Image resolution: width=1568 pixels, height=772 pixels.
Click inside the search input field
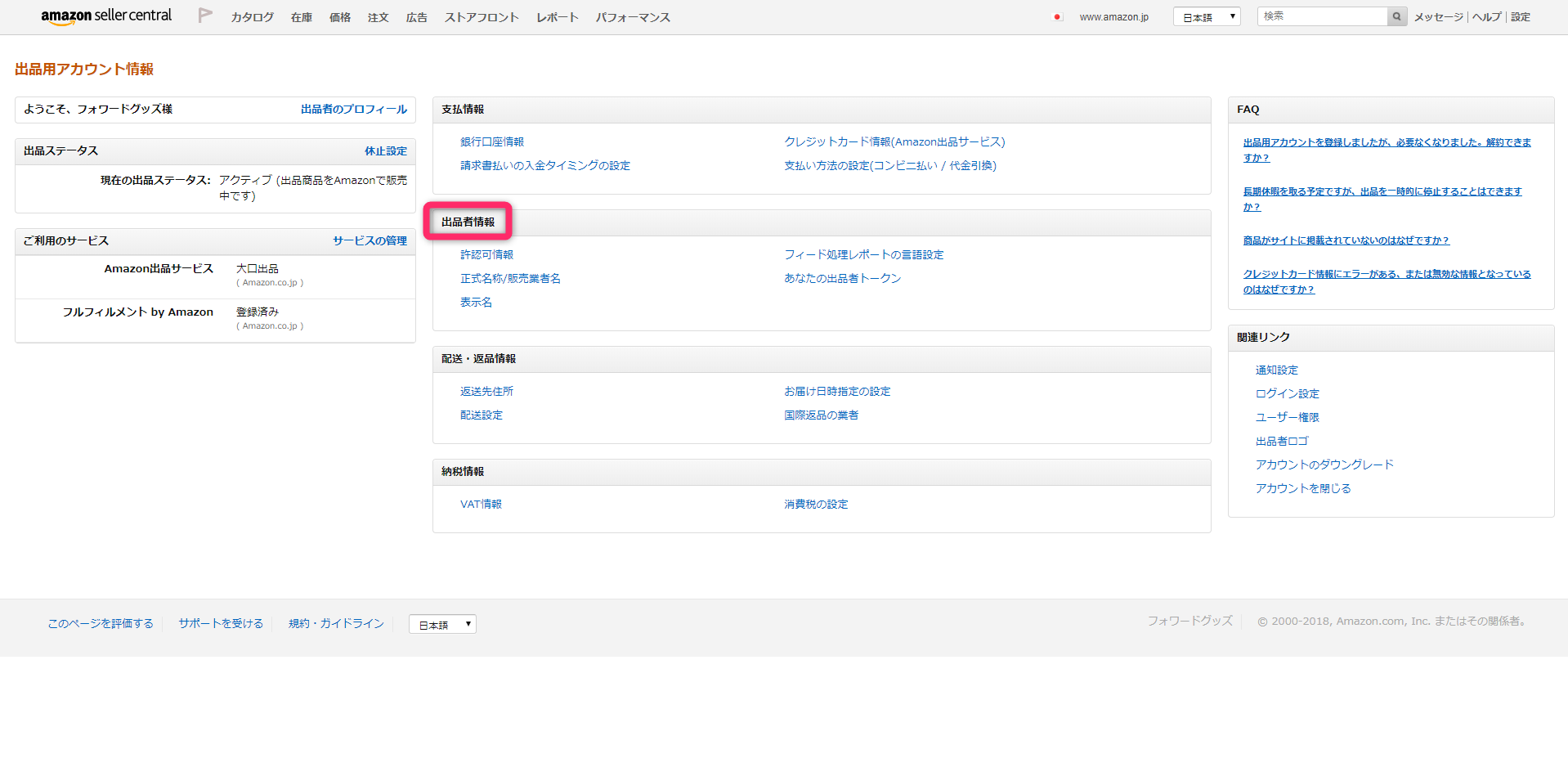click(1320, 15)
